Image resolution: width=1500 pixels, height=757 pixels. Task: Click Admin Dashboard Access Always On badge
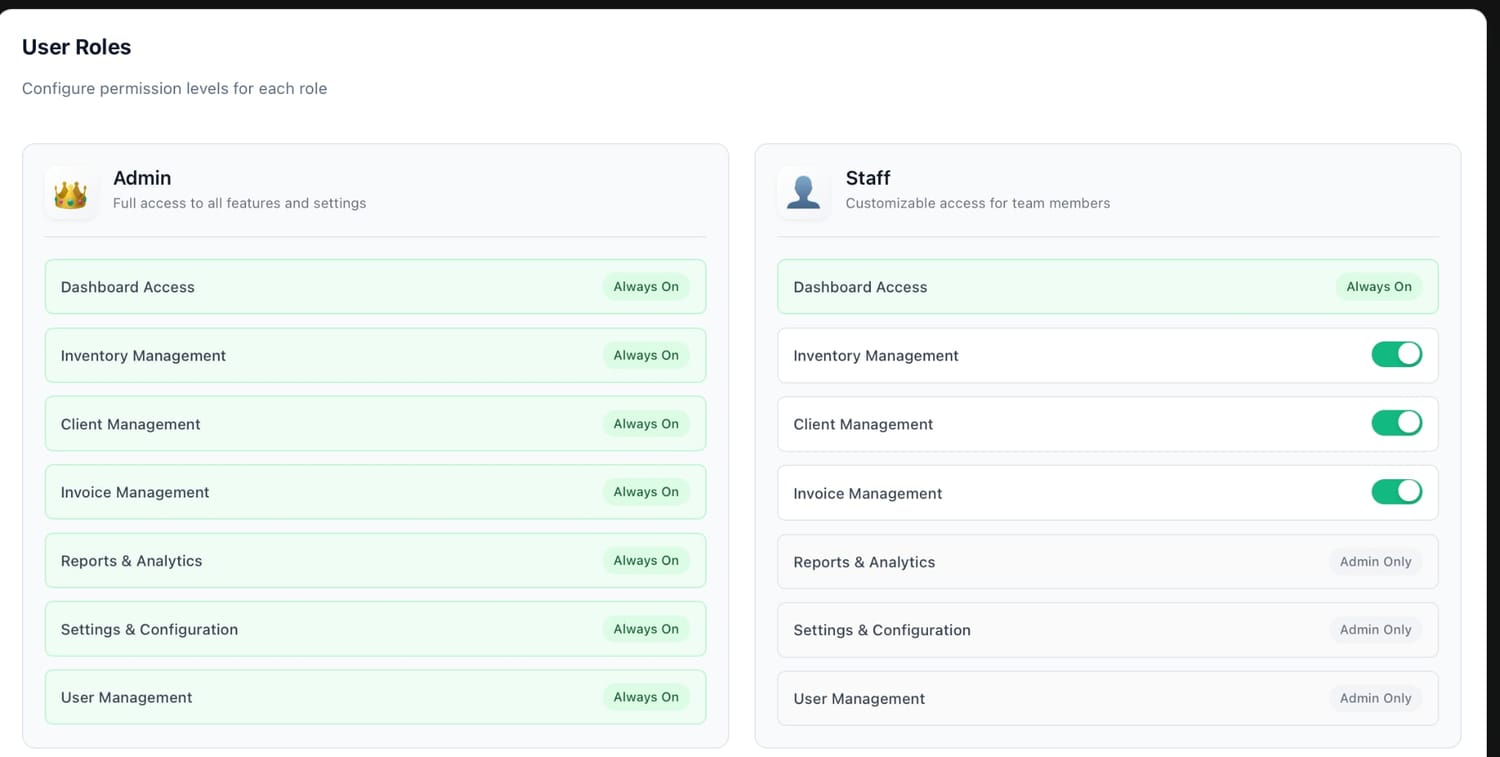(x=646, y=287)
